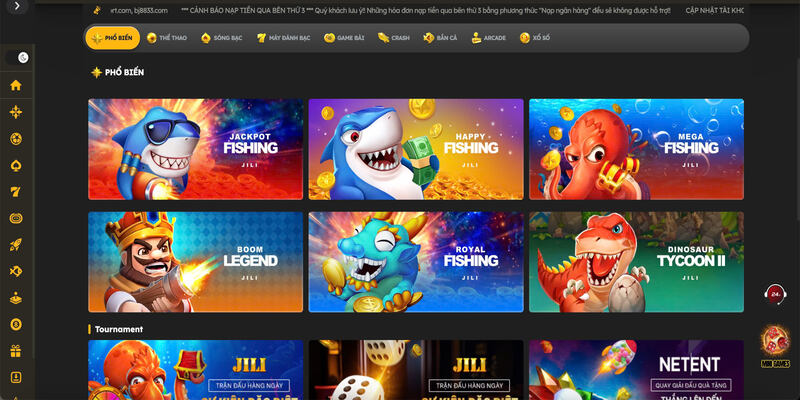Open Fishing fish icon in sidebar
Image resolution: width=800 pixels, height=400 pixels.
16,271
